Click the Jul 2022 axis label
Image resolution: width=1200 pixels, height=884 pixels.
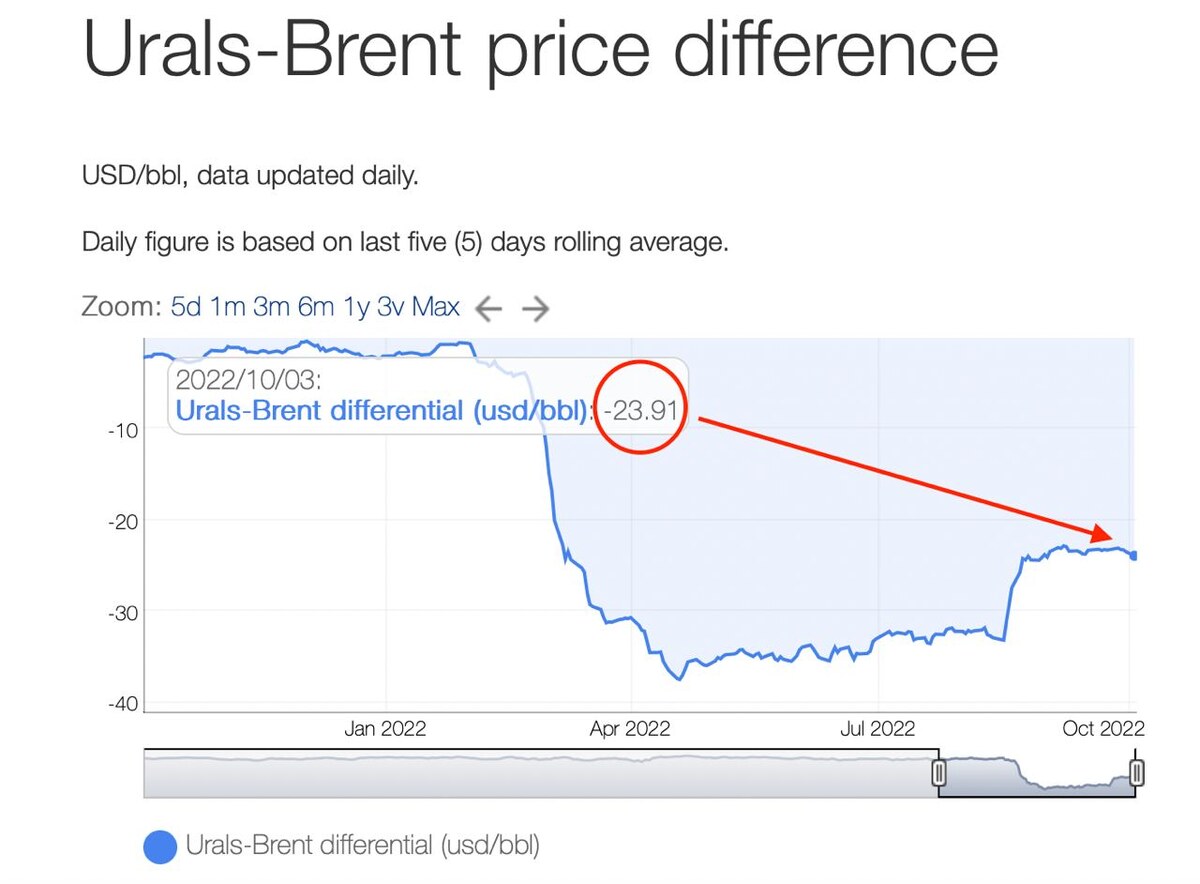click(877, 729)
